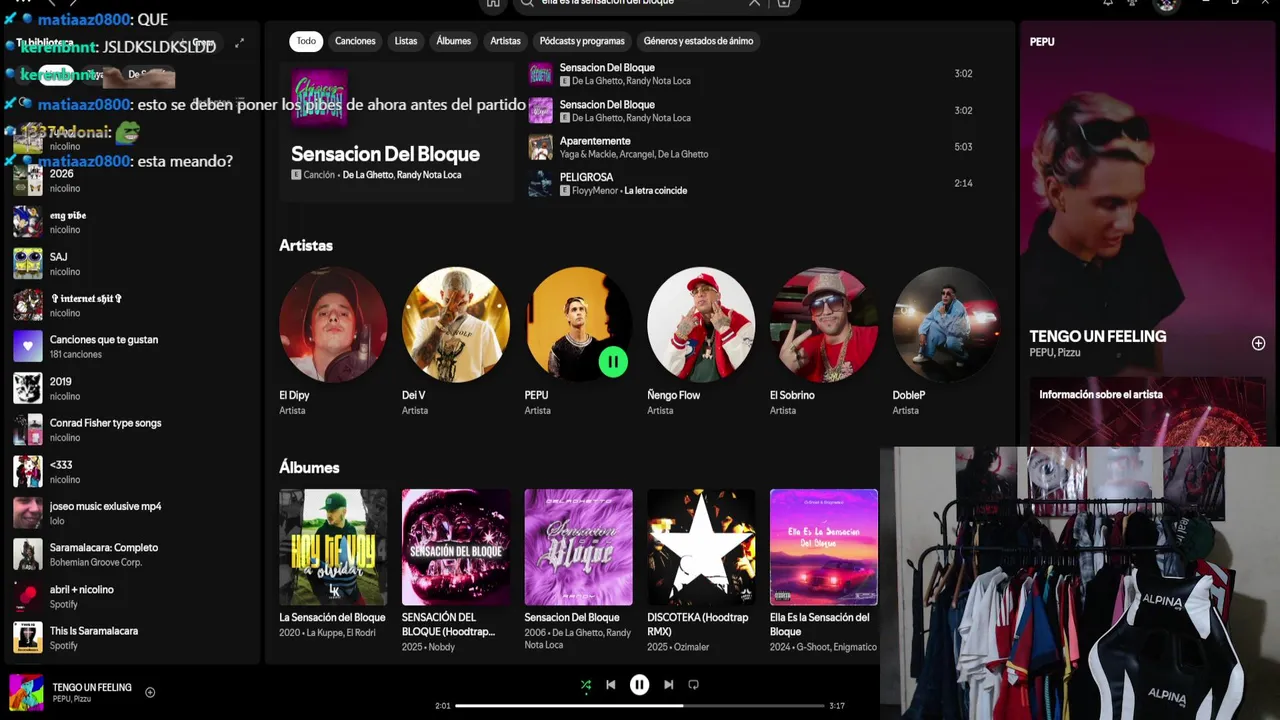The image size is (1280, 720).
Task: Open the SAJ playlist
Action: point(132,264)
